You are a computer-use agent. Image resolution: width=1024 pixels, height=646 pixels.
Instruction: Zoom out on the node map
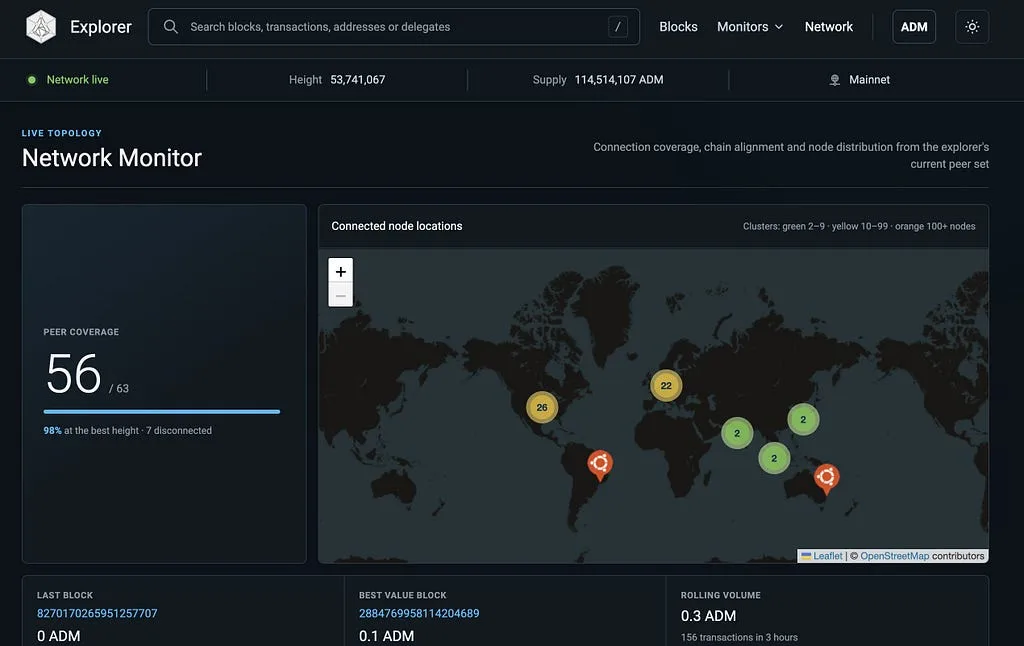[x=340, y=295]
